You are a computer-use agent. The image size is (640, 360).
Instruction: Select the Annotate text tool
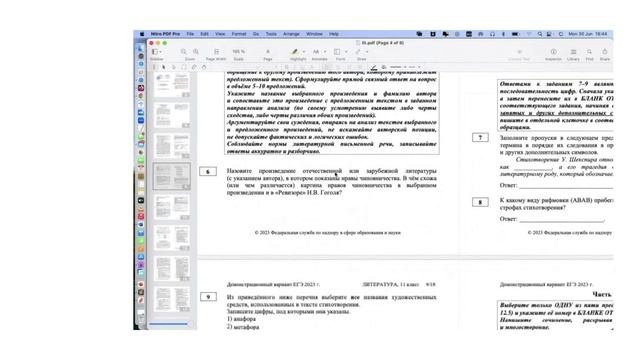316,52
